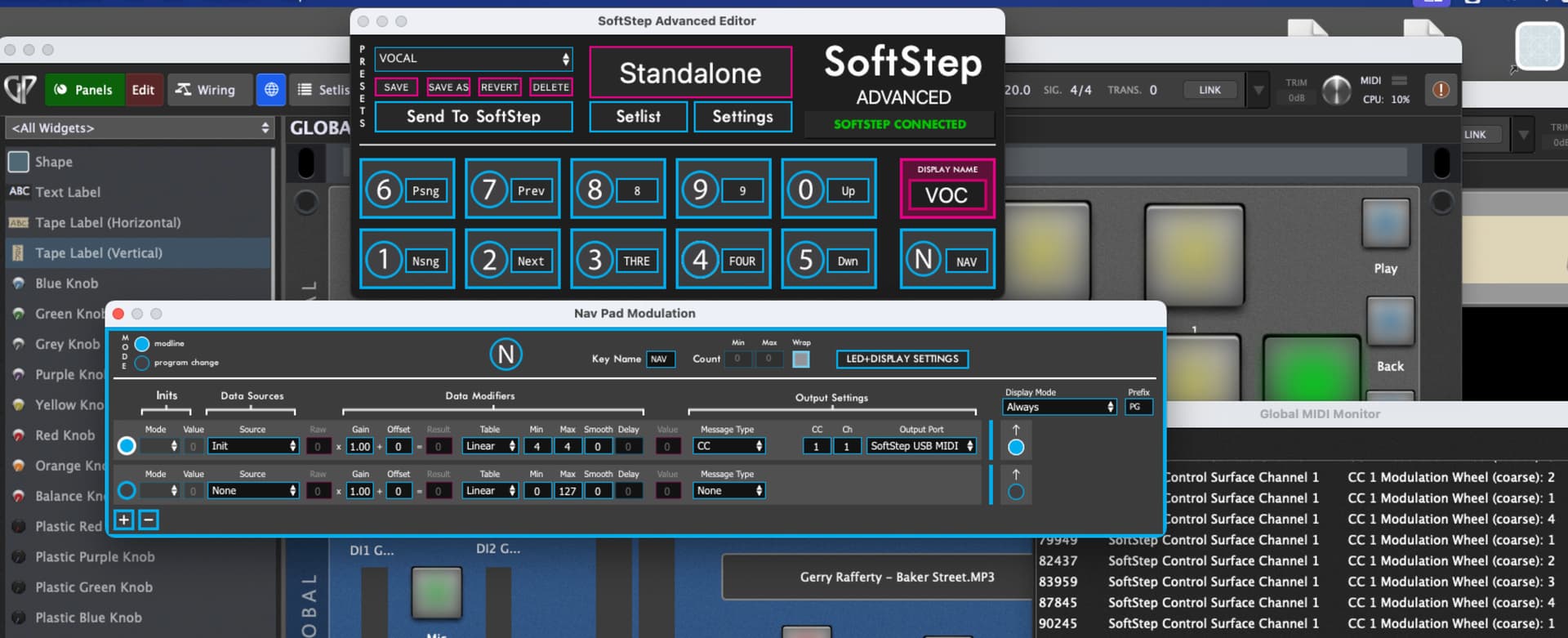This screenshot has height=638, width=1568.
Task: Open LED+DISPLAY SETTINGS
Action: [x=902, y=359]
